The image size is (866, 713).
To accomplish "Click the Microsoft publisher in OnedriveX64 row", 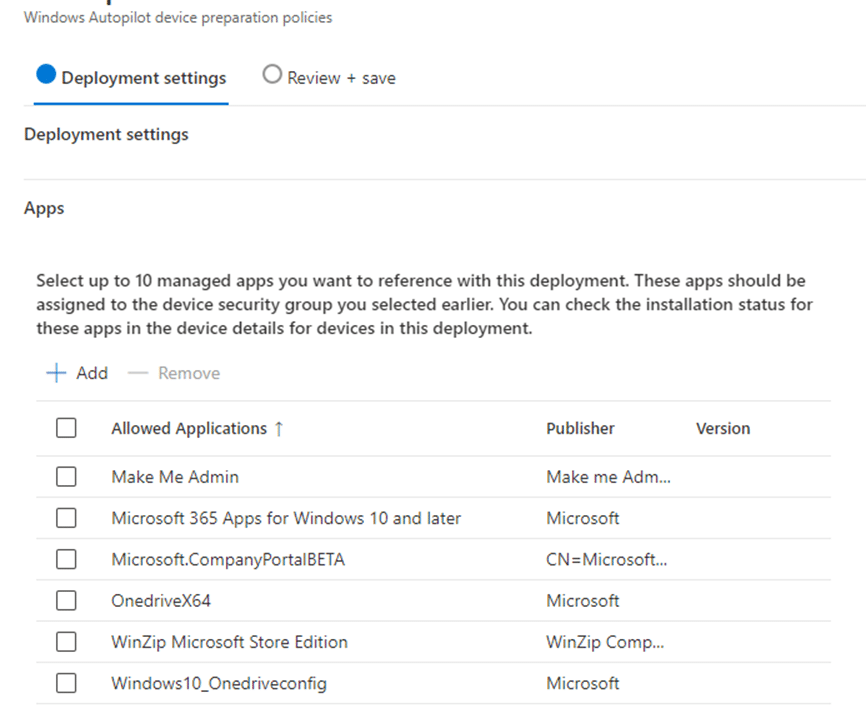I will pyautogui.click(x=583, y=600).
